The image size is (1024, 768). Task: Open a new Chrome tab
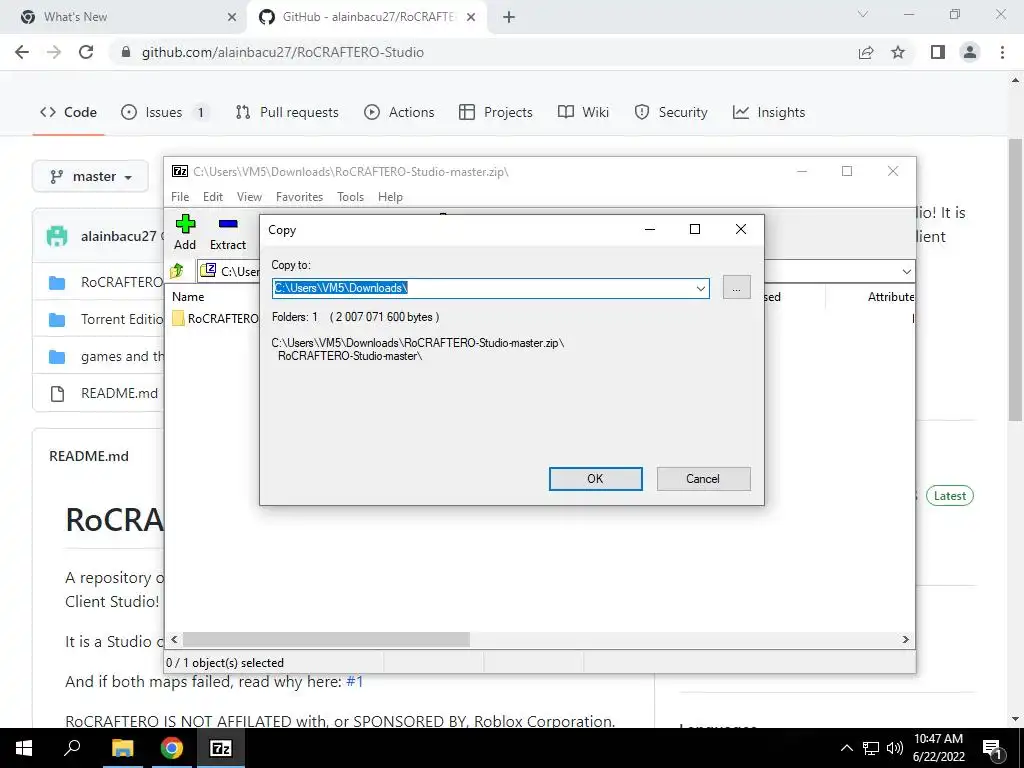point(509,17)
